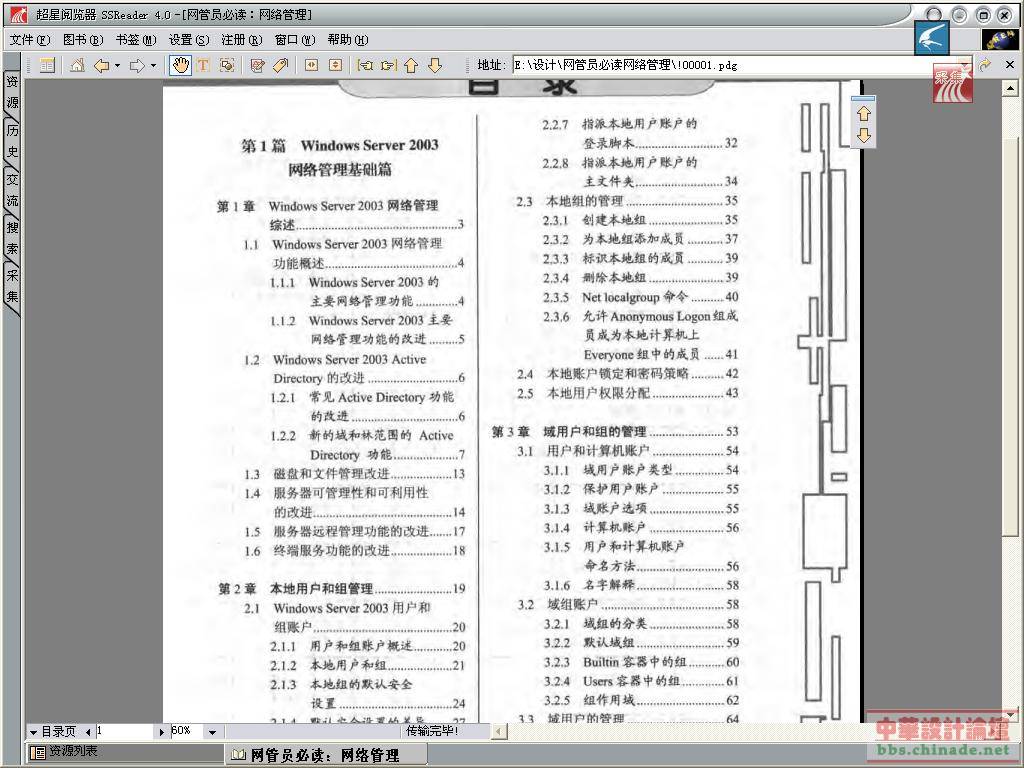The height and width of the screenshot is (768, 1024).
Task: Click the vertical scrollbar up arrow
Action: (x=1010, y=88)
